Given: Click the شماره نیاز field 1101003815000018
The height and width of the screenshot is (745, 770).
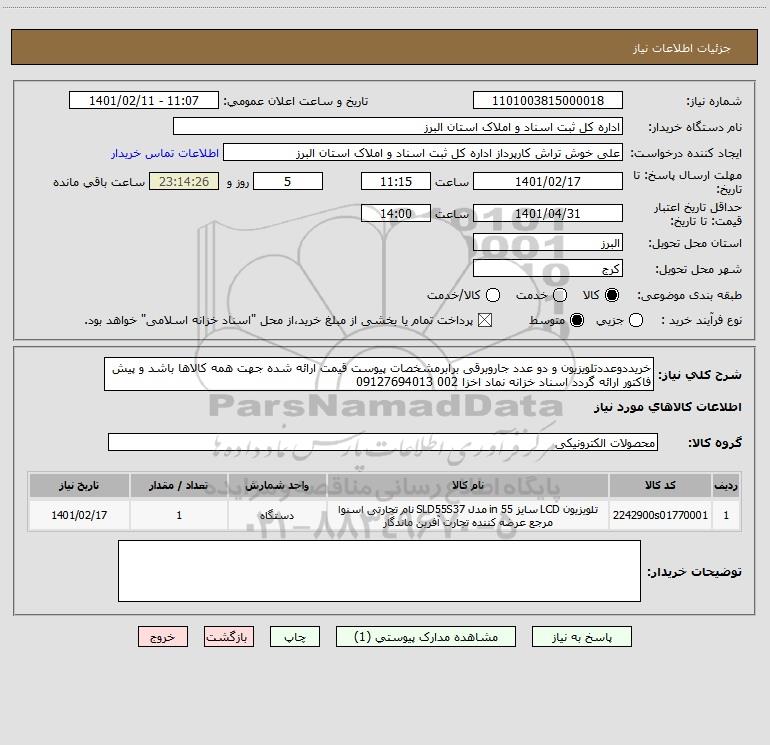Looking at the screenshot, I should (x=548, y=101).
